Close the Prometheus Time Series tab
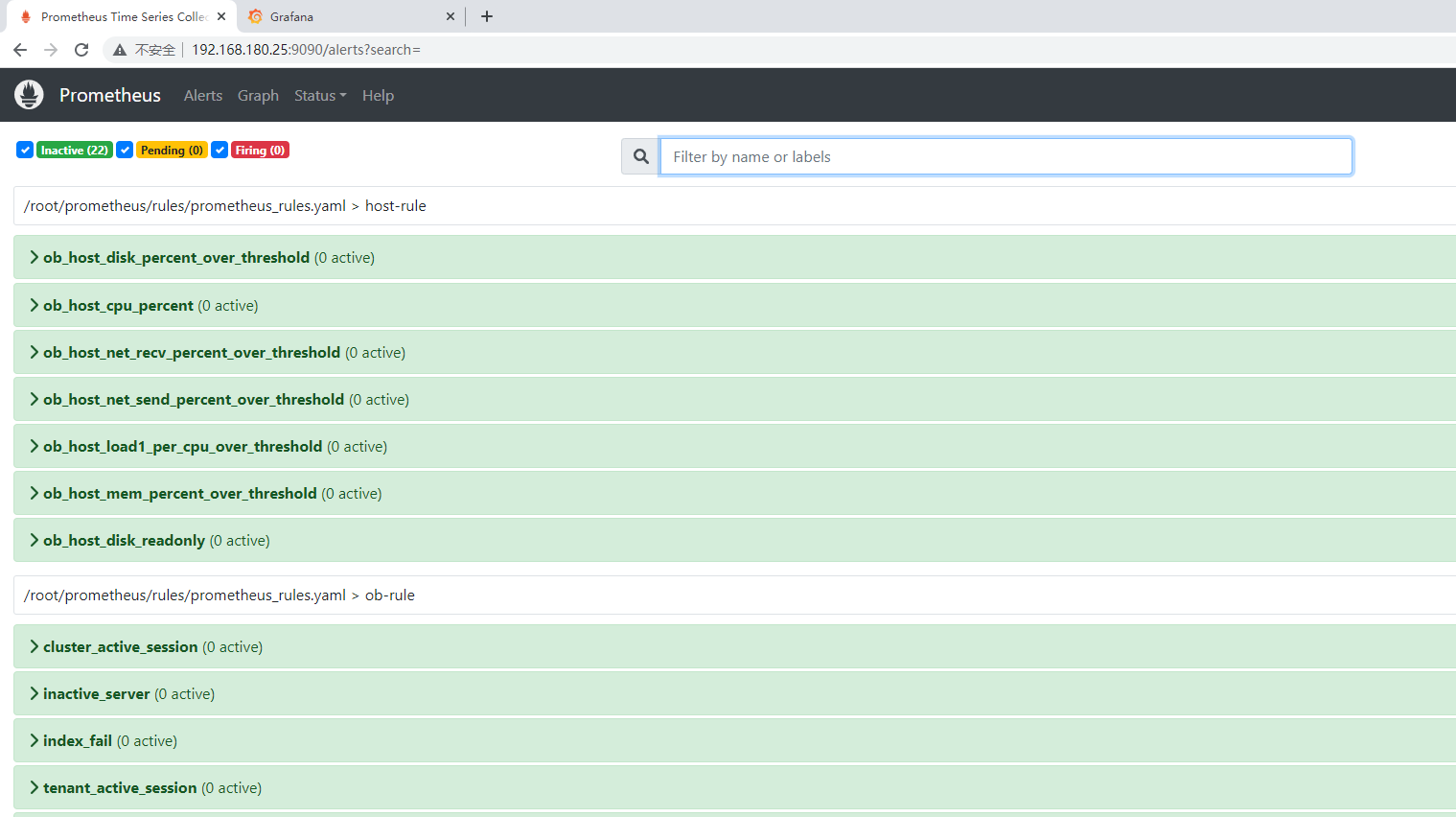This screenshot has width=1456, height=817. pyautogui.click(x=221, y=16)
